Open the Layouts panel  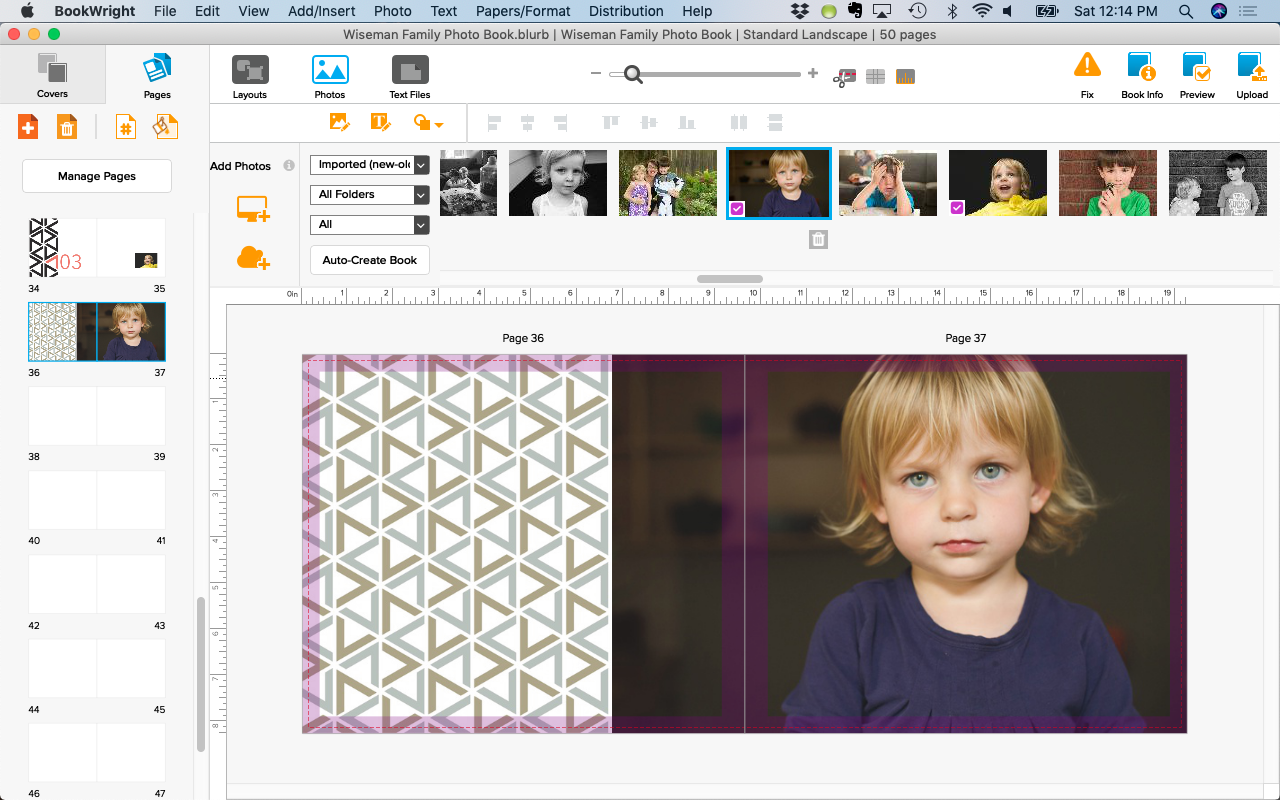tap(250, 76)
